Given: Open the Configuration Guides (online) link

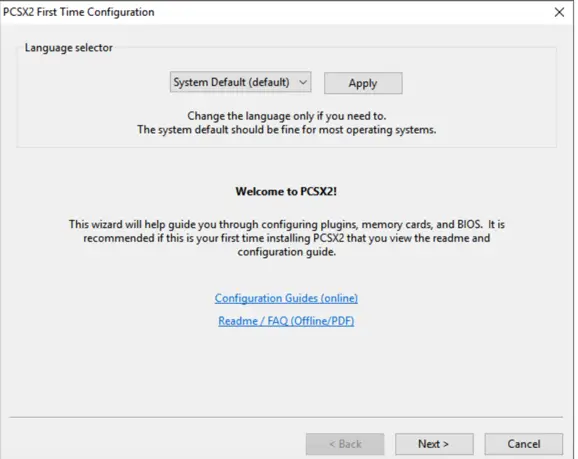Looking at the screenshot, I should coord(286,298).
